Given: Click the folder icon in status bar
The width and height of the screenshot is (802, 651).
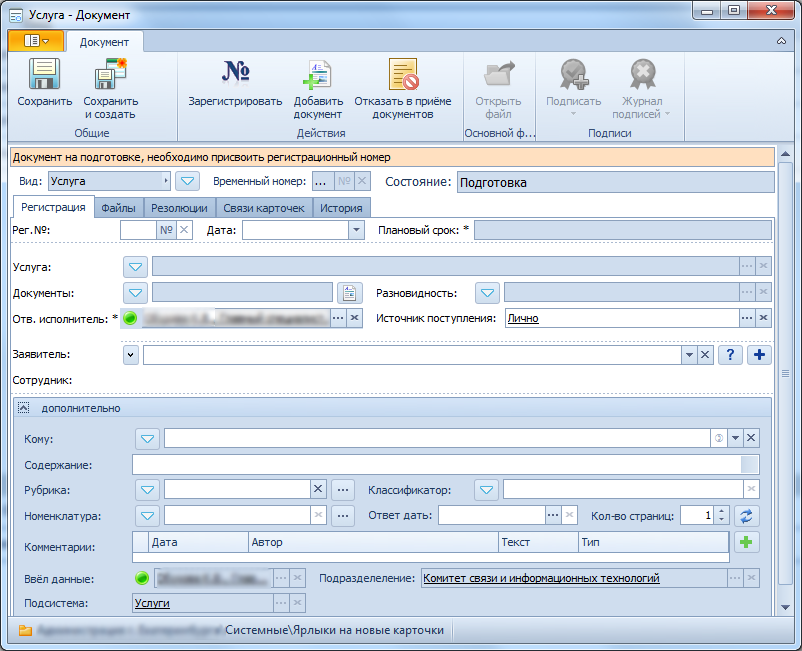Looking at the screenshot, I should pos(25,631).
